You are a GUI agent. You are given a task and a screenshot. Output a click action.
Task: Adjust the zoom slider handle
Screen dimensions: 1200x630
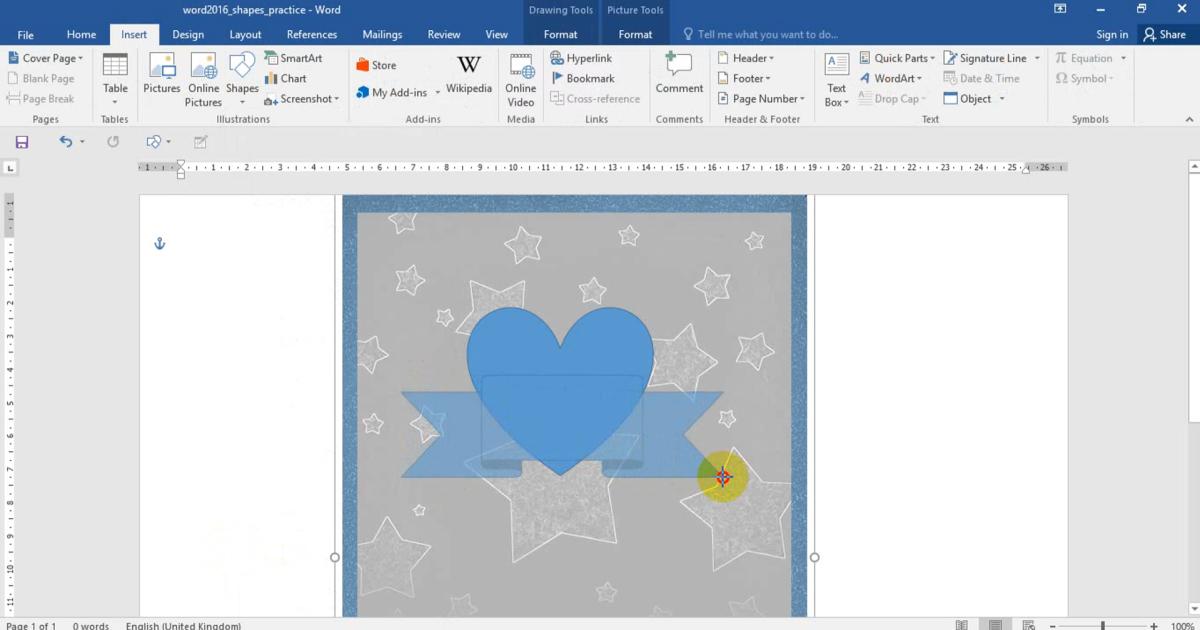[x=1103, y=626]
